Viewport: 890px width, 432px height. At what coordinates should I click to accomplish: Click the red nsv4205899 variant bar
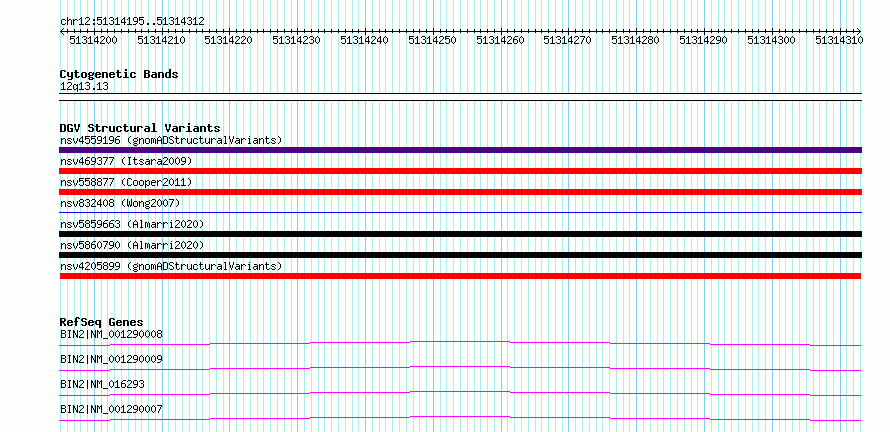pyautogui.click(x=460, y=276)
